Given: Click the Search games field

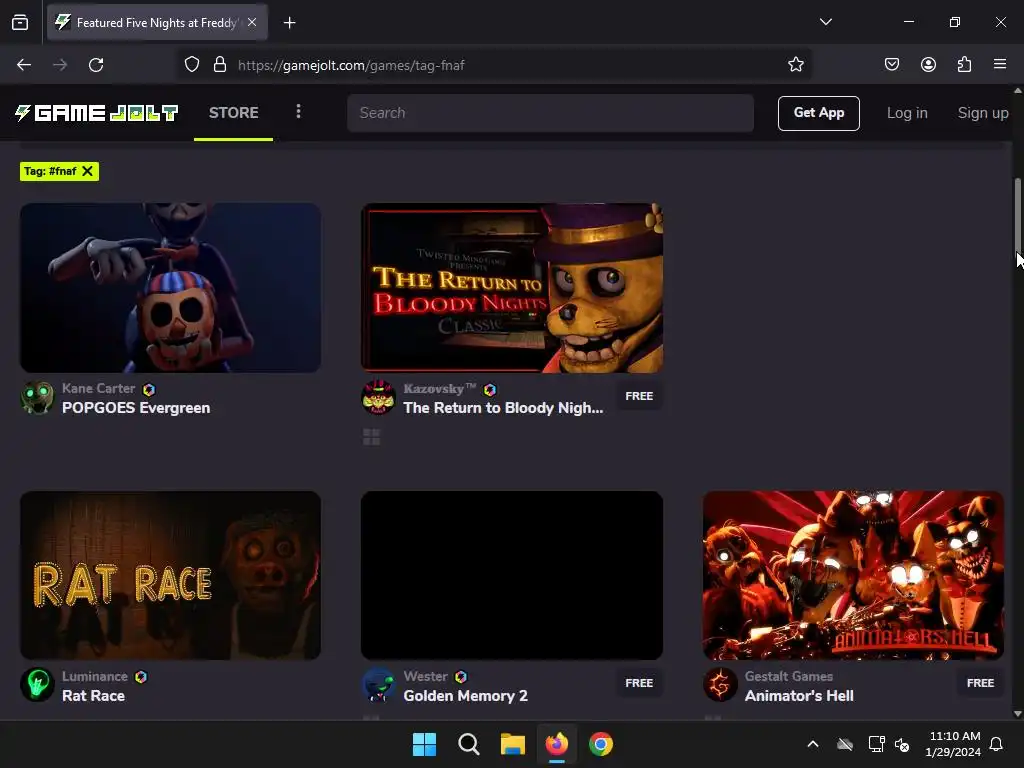Looking at the screenshot, I should pyautogui.click(x=551, y=113).
